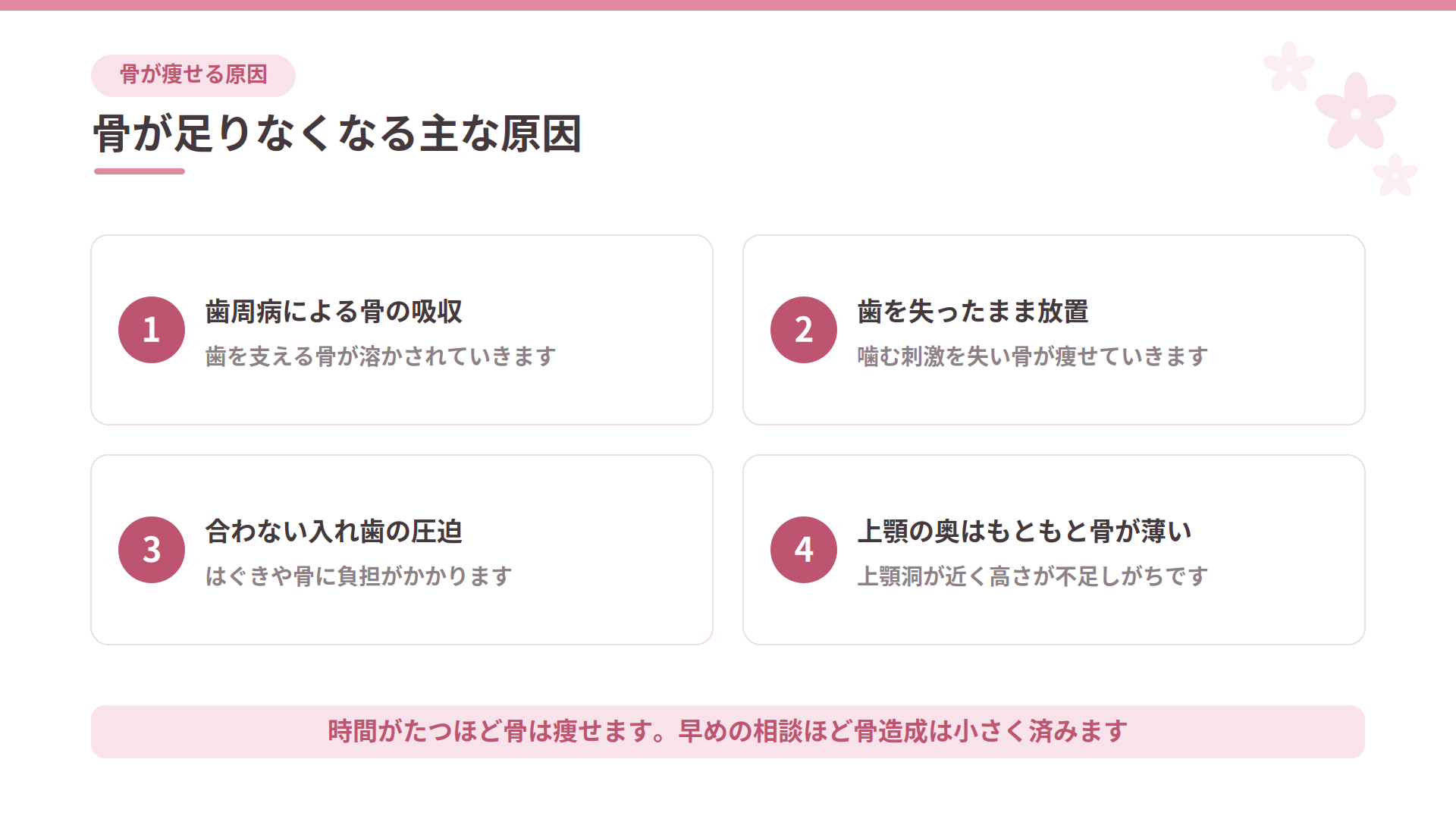Screen dimensions: 1456x819
Task: Select the title 上顎の奥はもともと骨が薄い
Action: [1025, 532]
